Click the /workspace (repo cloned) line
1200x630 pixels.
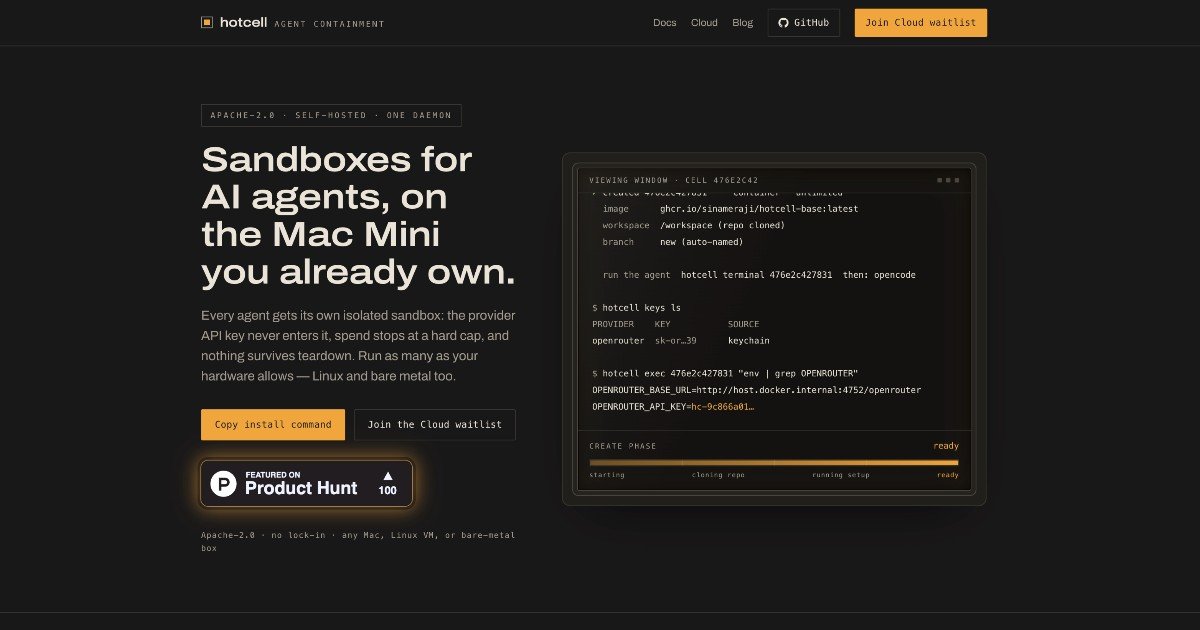[x=693, y=225]
